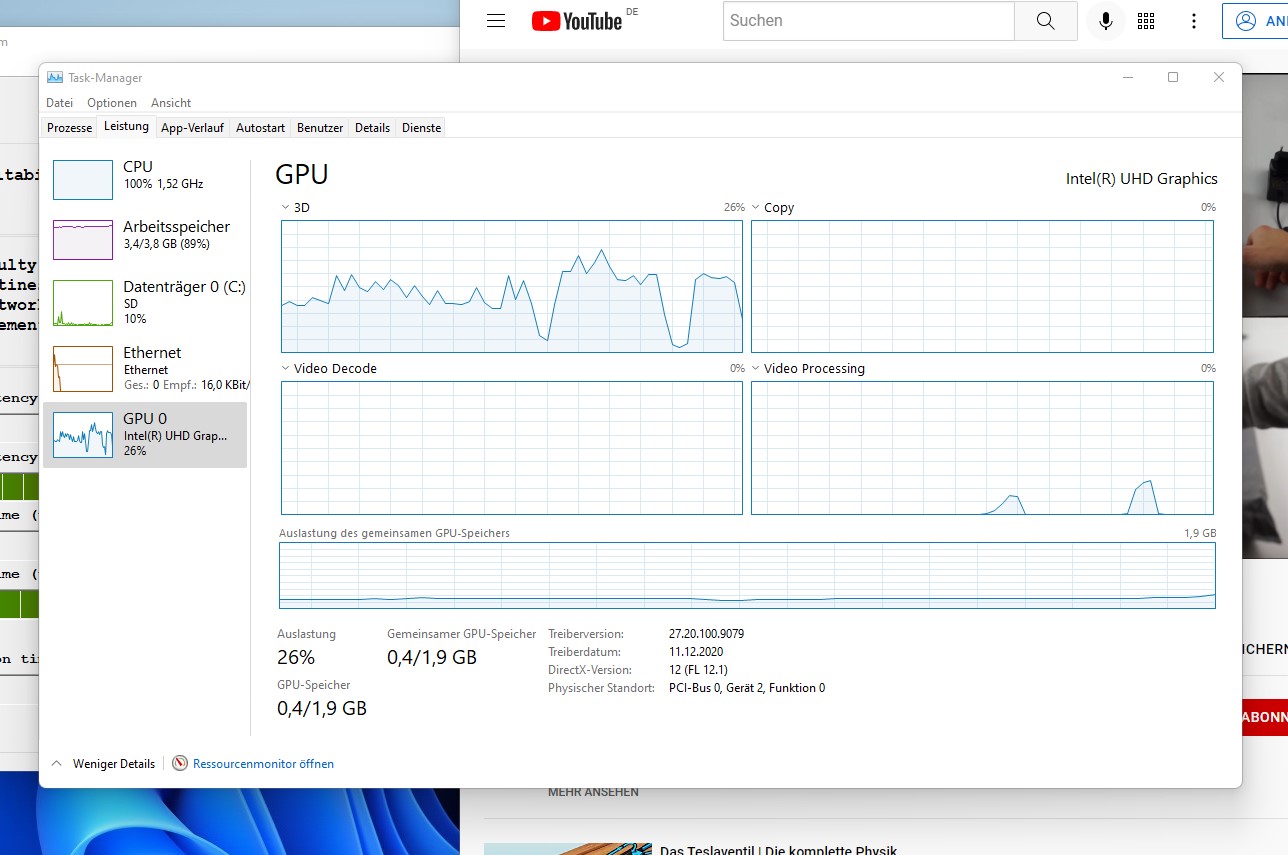The image size is (1288, 855).
Task: Switch to the Benutzer tab
Action: pyautogui.click(x=320, y=128)
